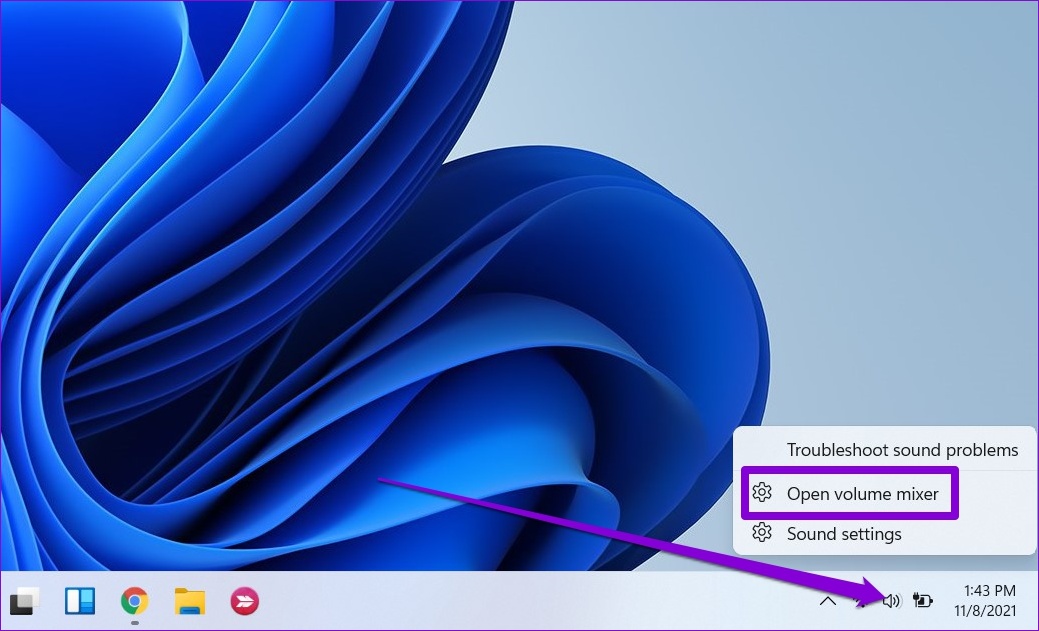This screenshot has height=631, width=1039.
Task: Launch Google Chrome from the taskbar
Action: (135, 601)
